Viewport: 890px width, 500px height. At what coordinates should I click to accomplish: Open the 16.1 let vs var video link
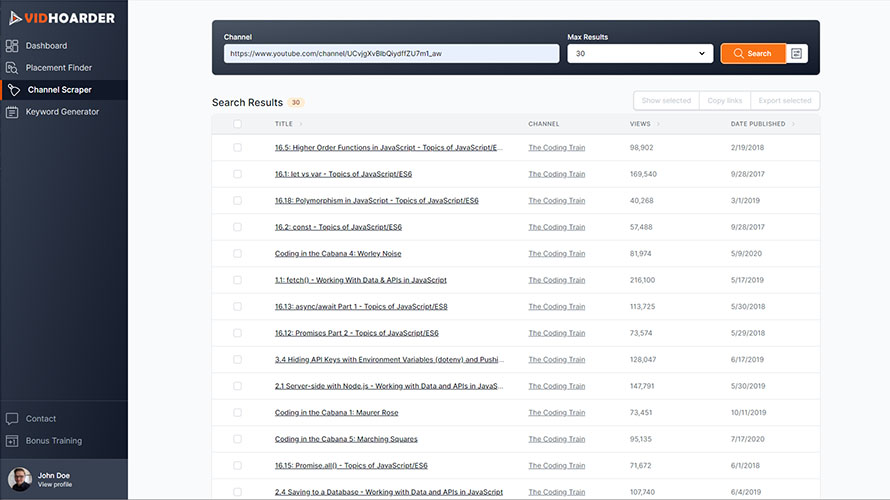coord(343,174)
